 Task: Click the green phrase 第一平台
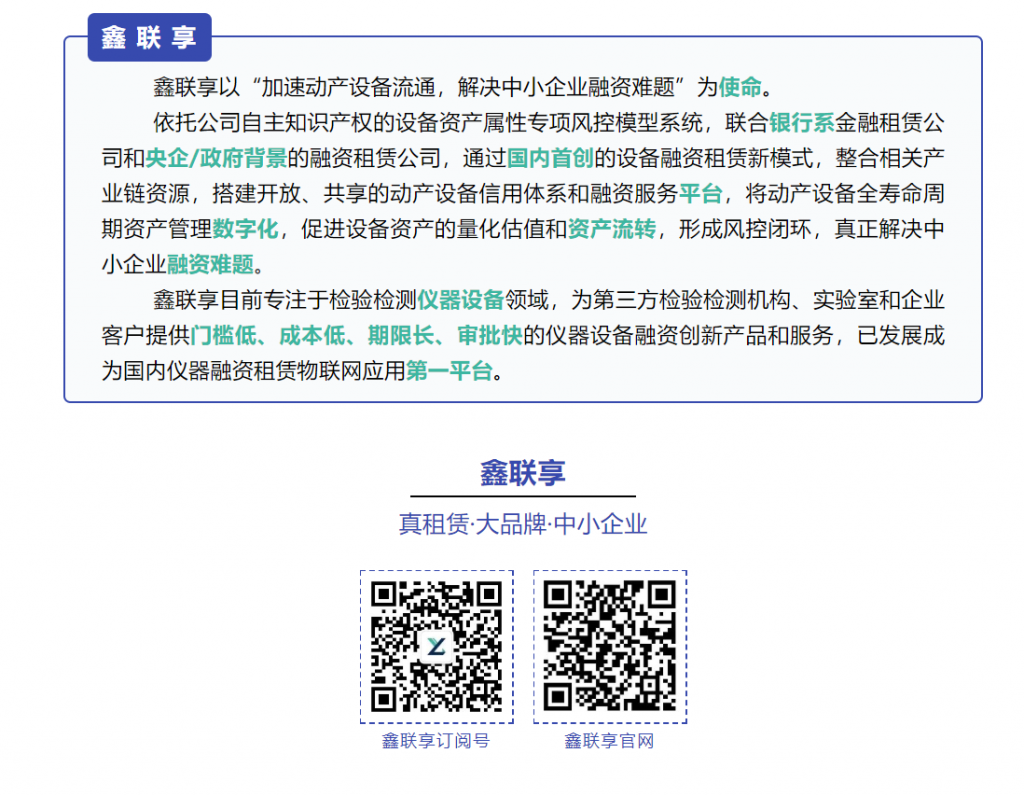[x=449, y=371]
